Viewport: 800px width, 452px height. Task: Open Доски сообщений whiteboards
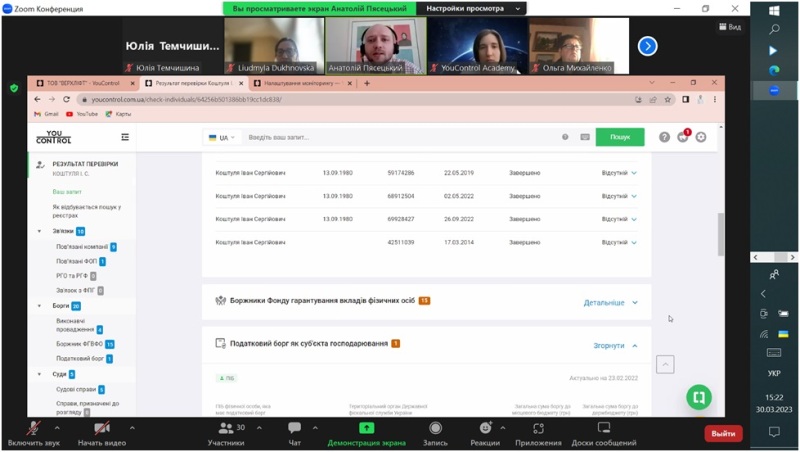(x=603, y=430)
